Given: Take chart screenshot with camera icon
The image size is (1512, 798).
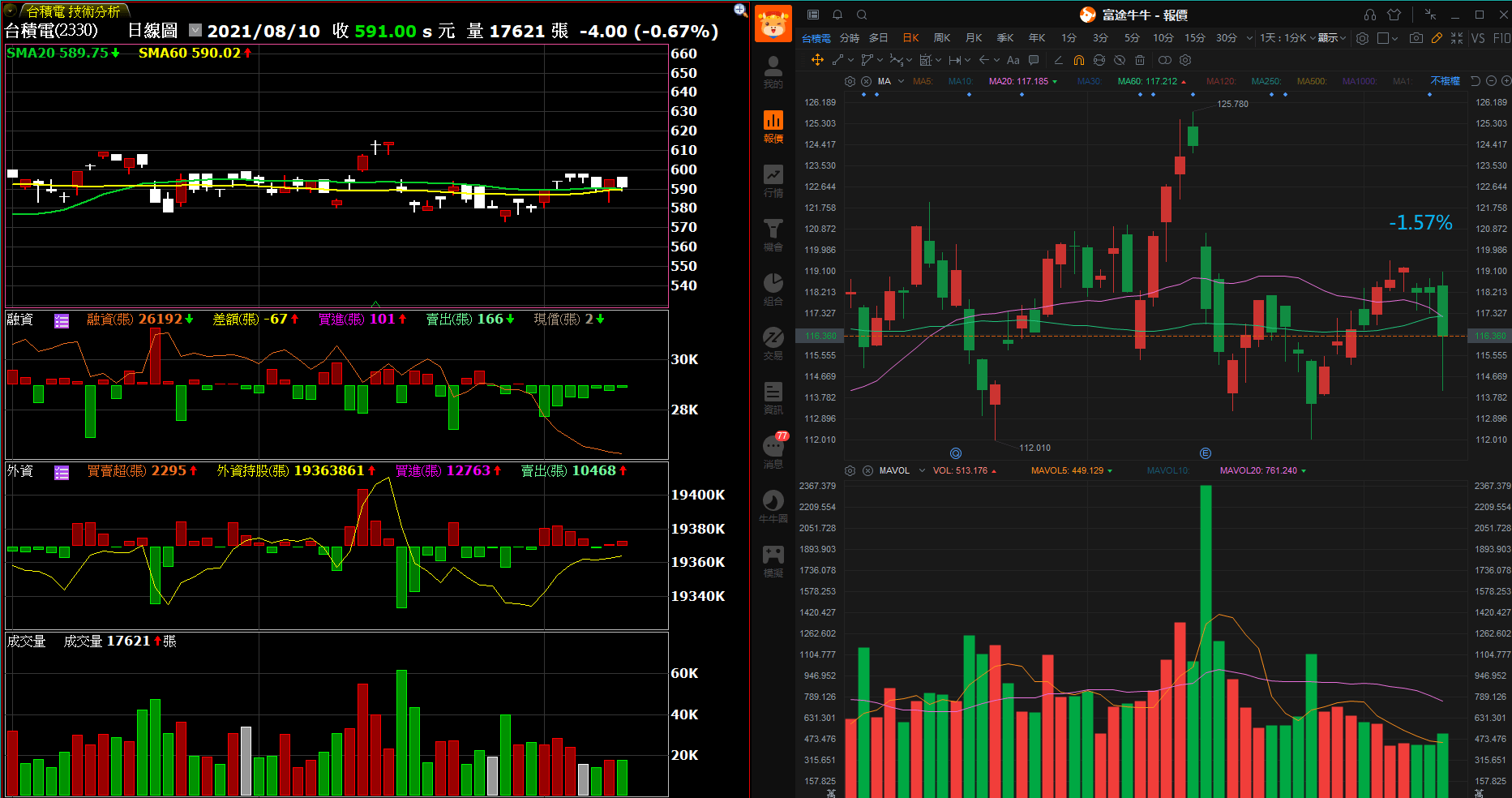Looking at the screenshot, I should [x=1416, y=38].
